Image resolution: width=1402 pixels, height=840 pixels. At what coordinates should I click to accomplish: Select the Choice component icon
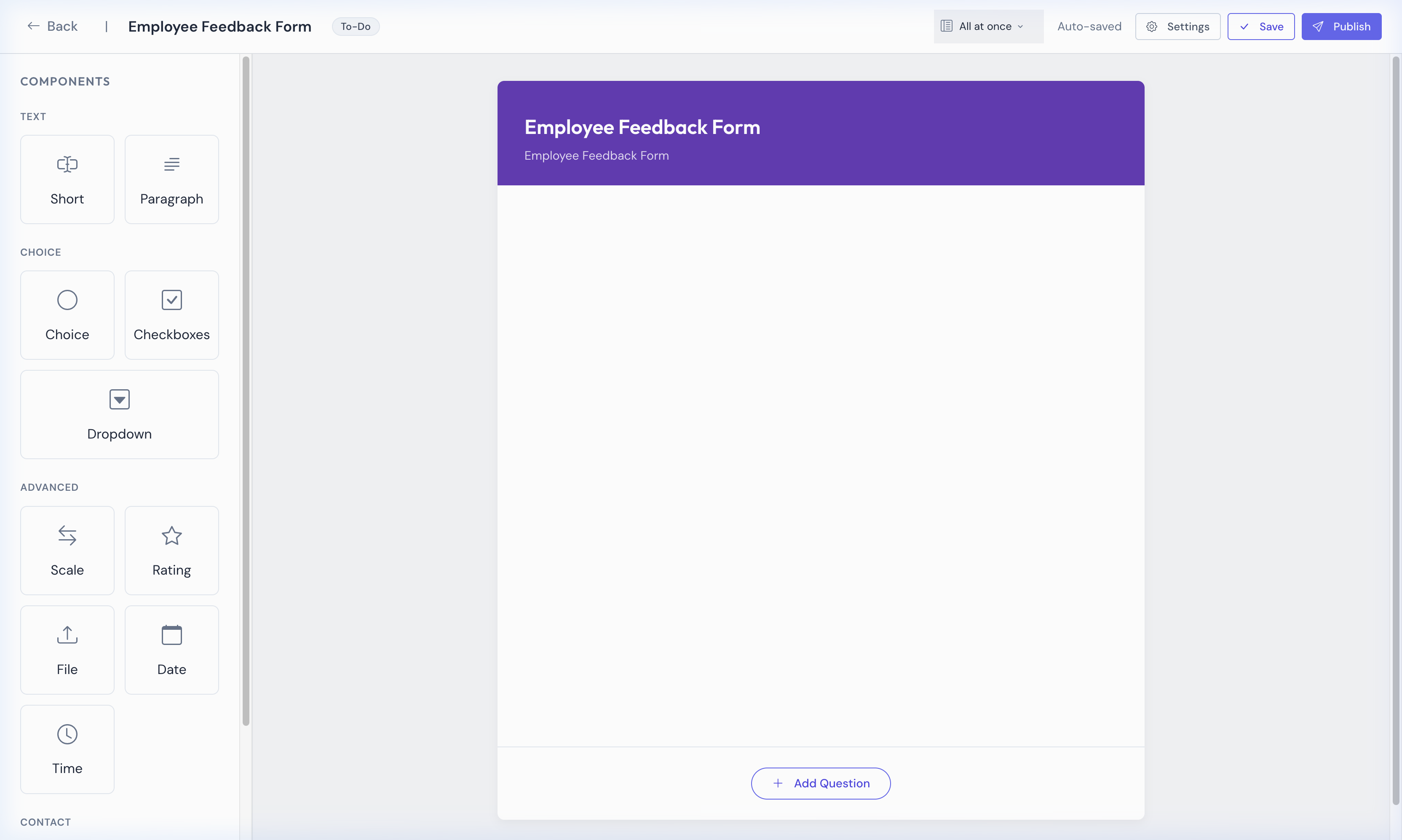(x=67, y=300)
